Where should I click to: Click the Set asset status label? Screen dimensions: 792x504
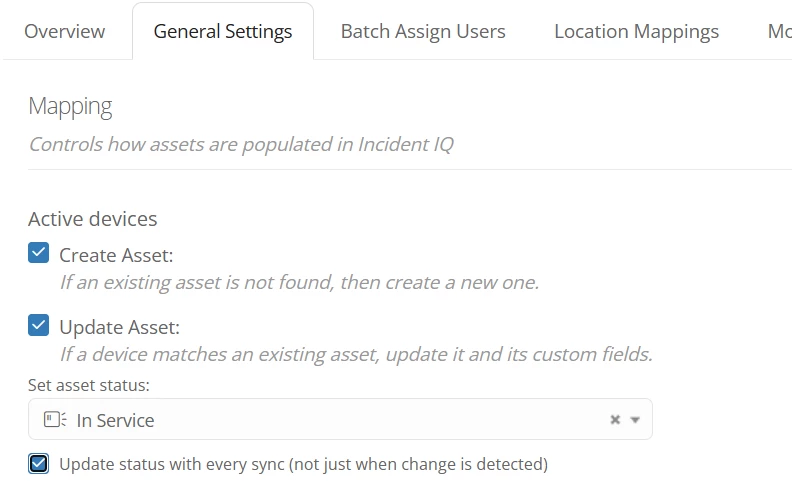click(x=89, y=385)
